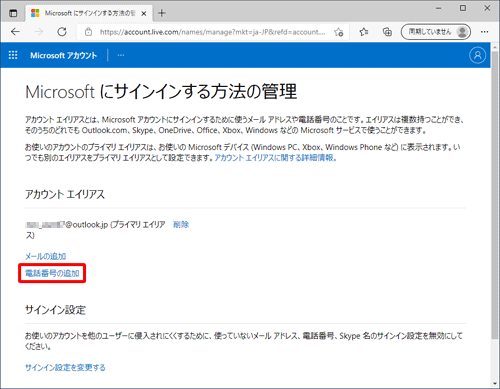Click the account.live.com address bar
Image resolution: width=500 pixels, height=389 pixels.
point(212,32)
